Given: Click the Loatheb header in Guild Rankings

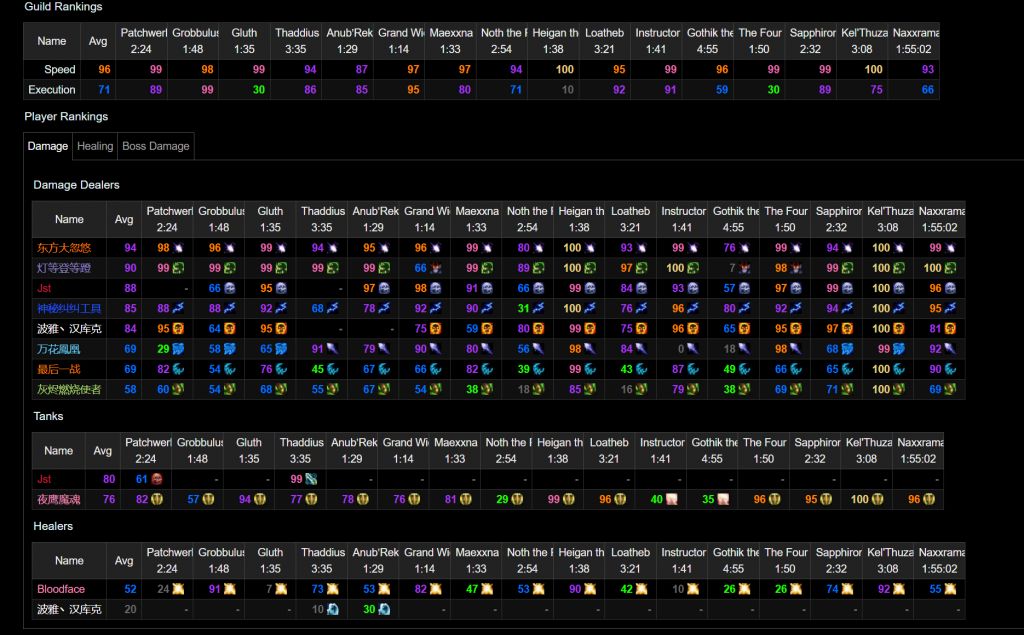Looking at the screenshot, I should point(604,33).
